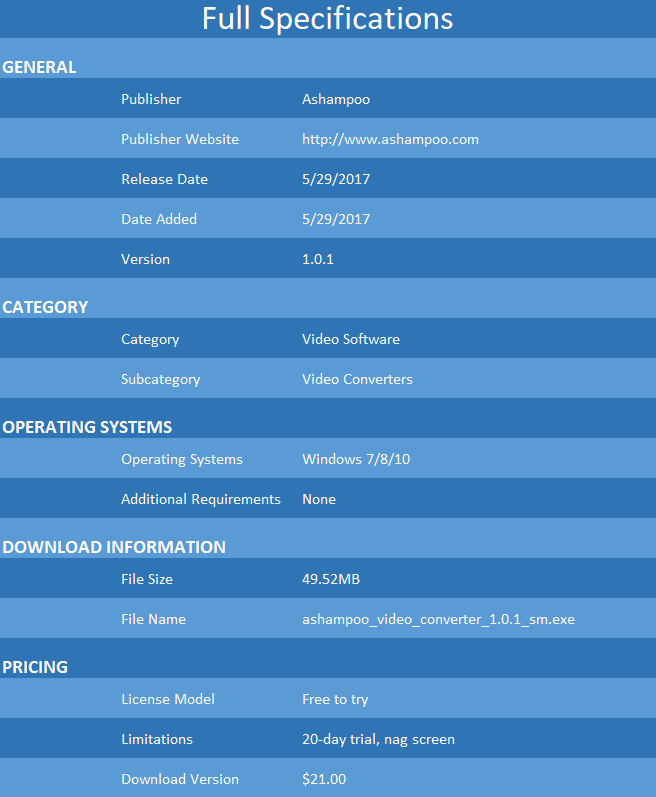Click the PRICING section header
Screen dimensions: 656x797
[35, 667]
